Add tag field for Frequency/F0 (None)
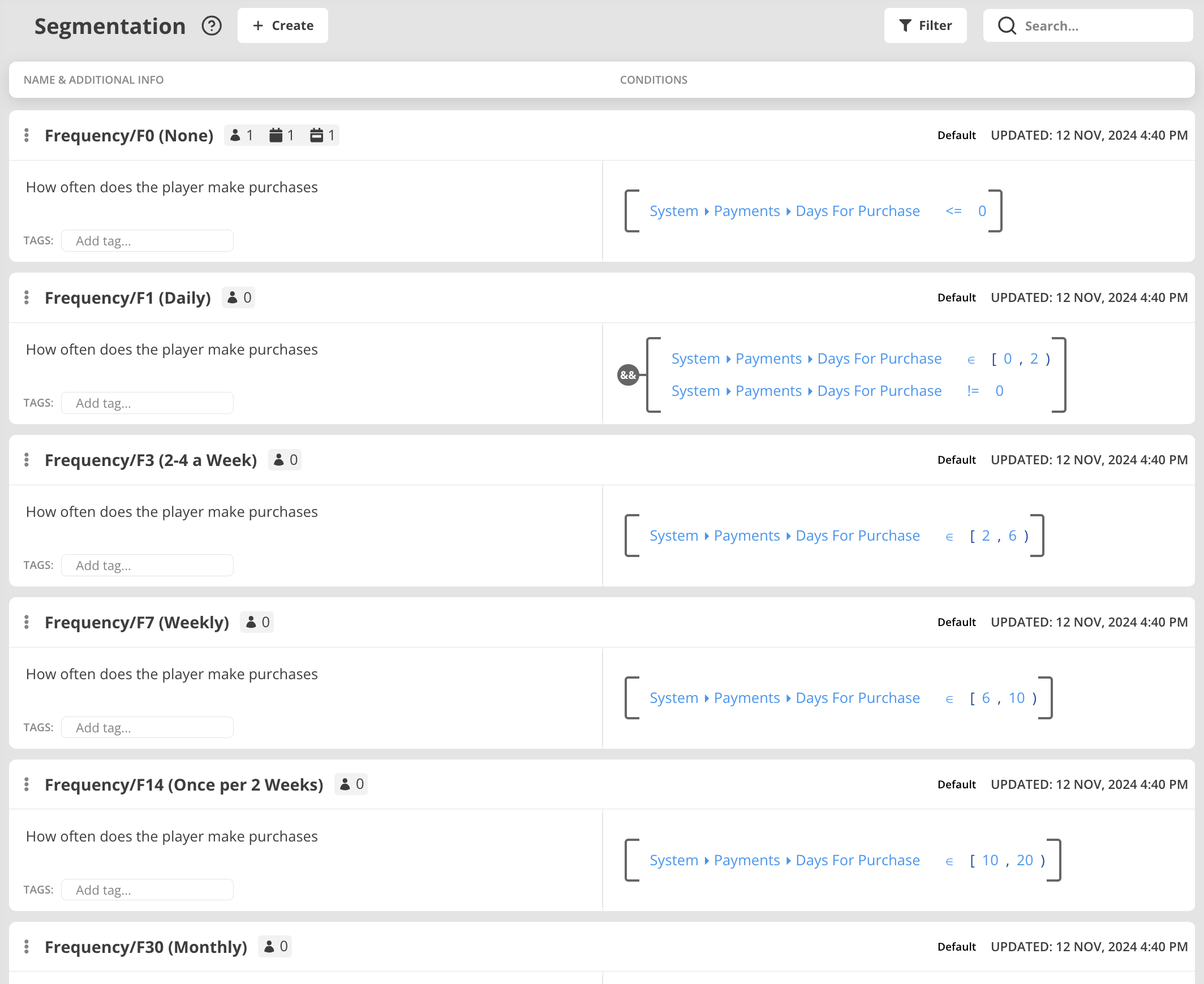The width and height of the screenshot is (1204, 984). coord(148,241)
